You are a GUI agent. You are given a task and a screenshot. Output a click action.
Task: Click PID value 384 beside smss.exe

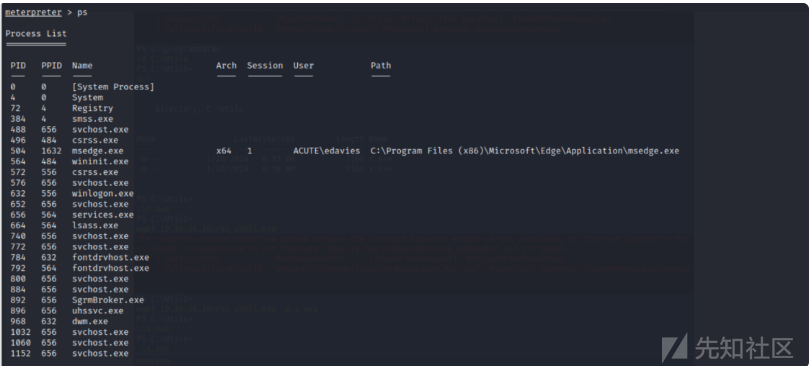tap(18, 119)
